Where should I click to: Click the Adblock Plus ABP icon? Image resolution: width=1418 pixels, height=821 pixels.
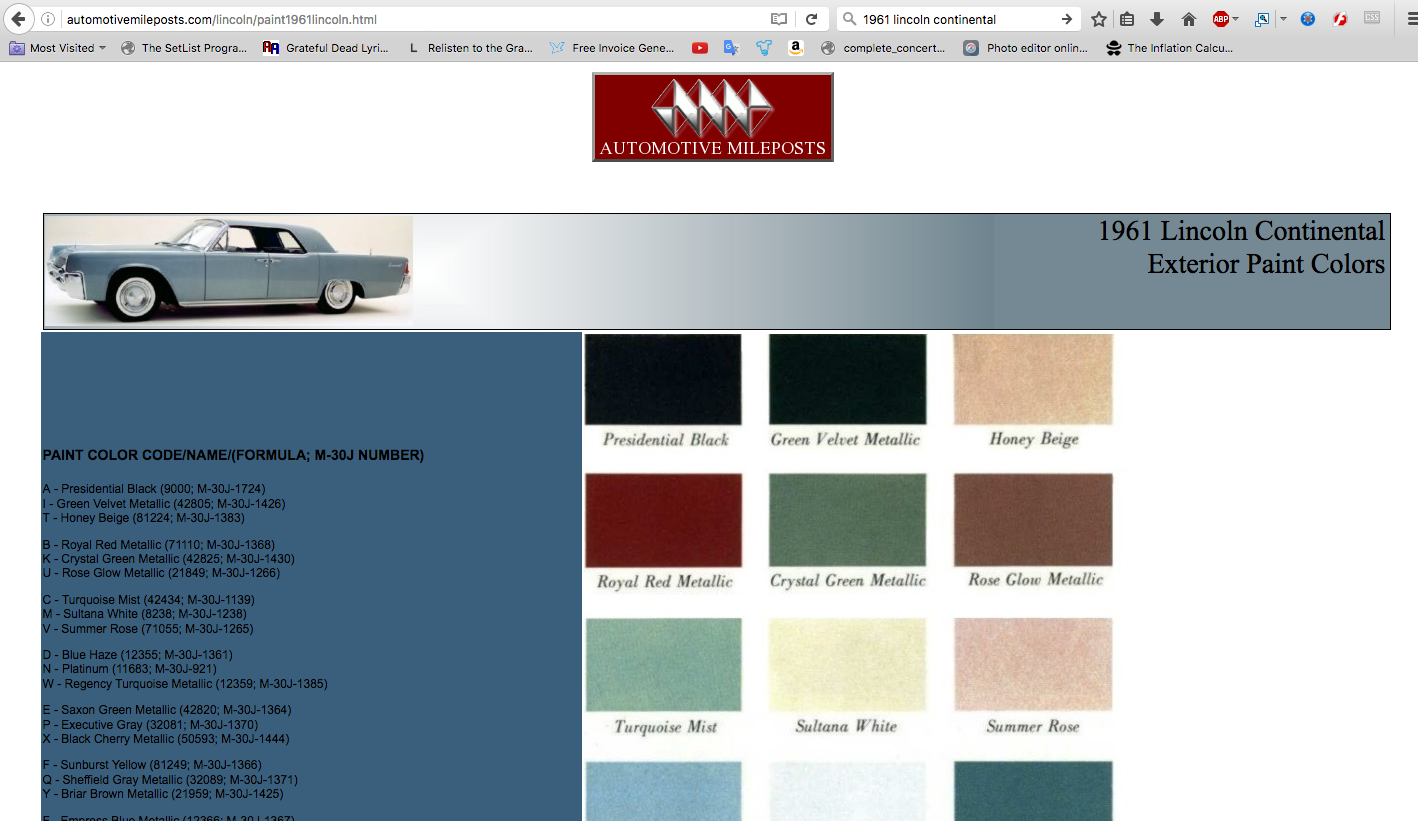click(x=1220, y=19)
